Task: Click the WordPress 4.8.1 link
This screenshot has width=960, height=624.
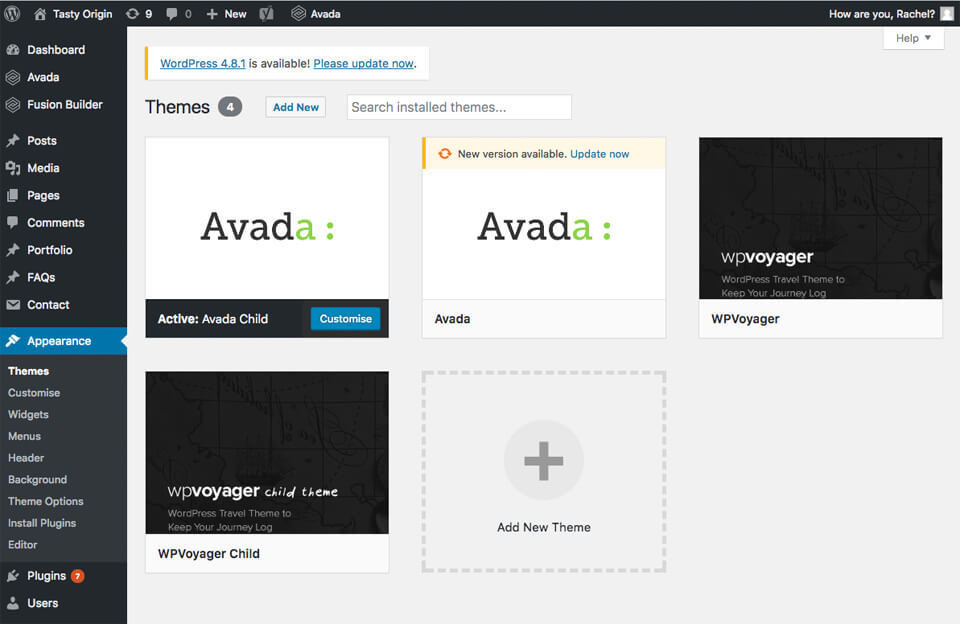Action: (203, 63)
